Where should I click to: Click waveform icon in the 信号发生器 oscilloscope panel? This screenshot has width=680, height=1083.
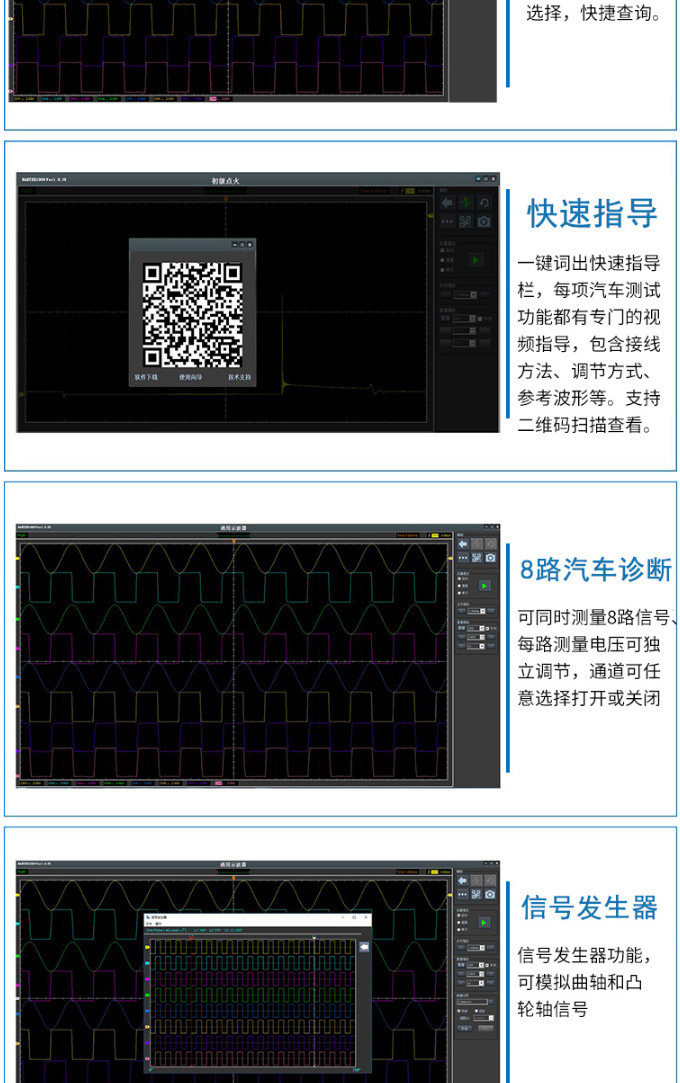pyautogui.click(x=476, y=881)
